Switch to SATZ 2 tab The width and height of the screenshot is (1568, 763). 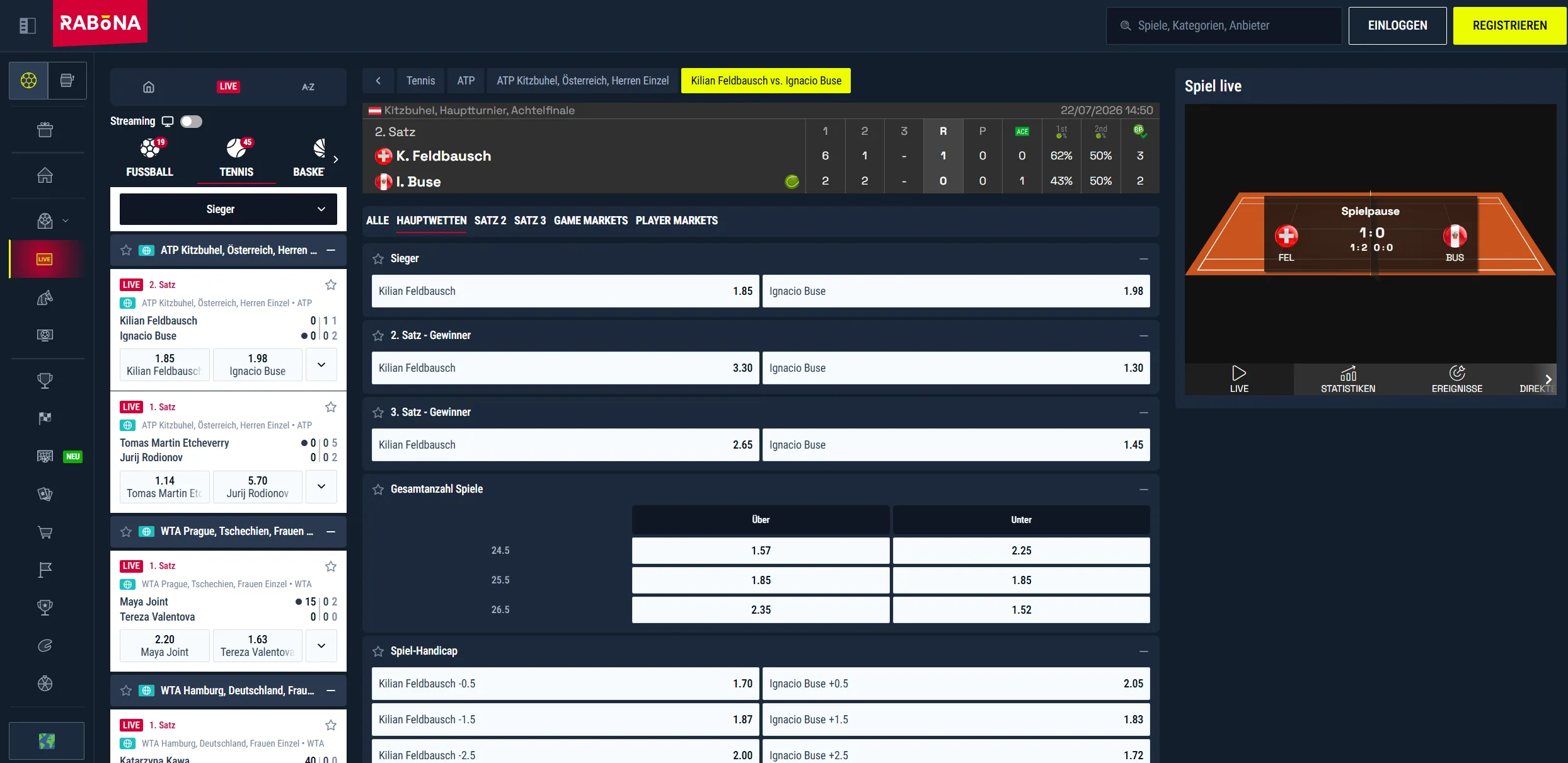pos(490,221)
